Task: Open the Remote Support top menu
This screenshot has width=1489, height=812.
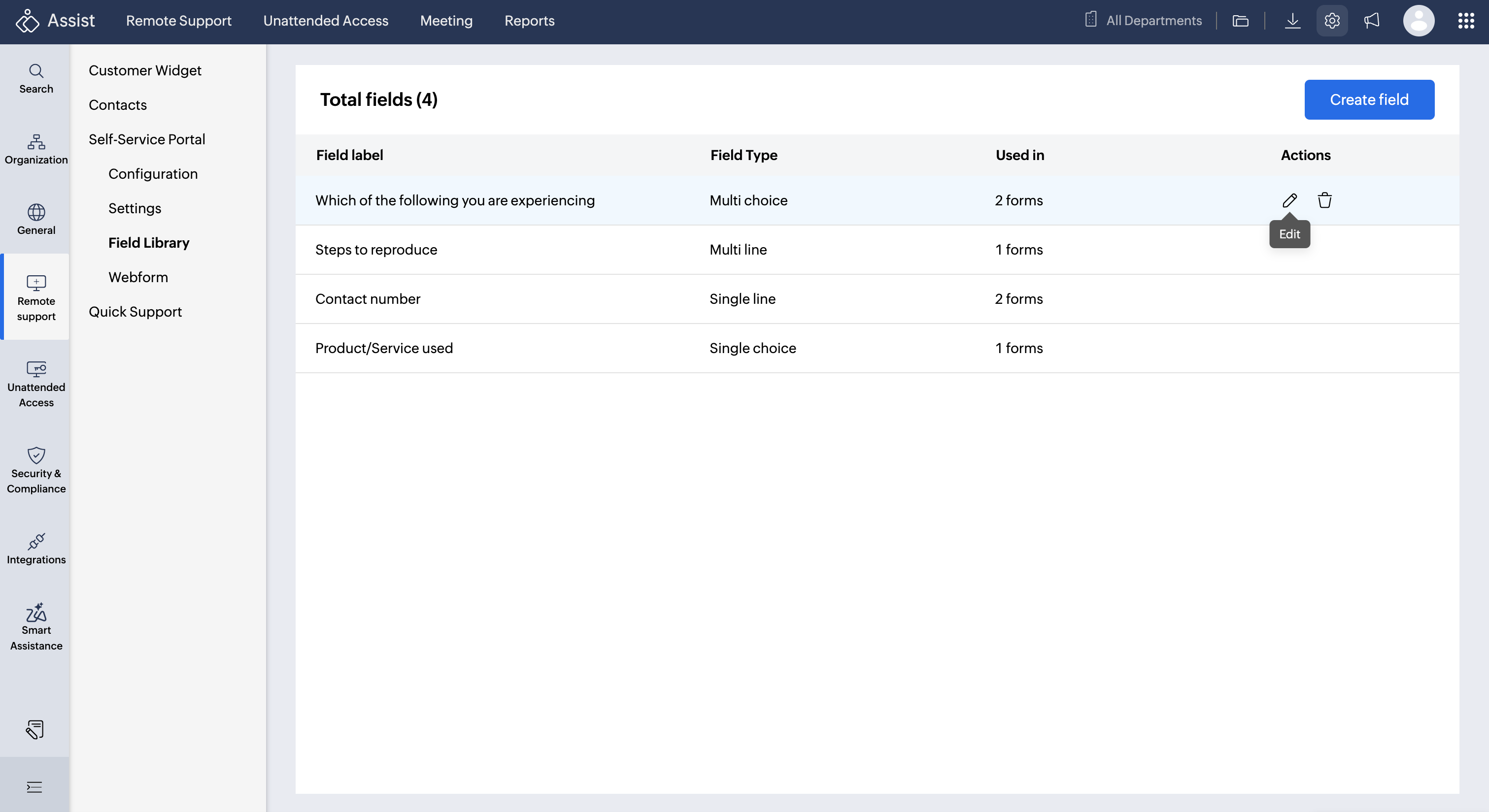Action: pyautogui.click(x=178, y=21)
